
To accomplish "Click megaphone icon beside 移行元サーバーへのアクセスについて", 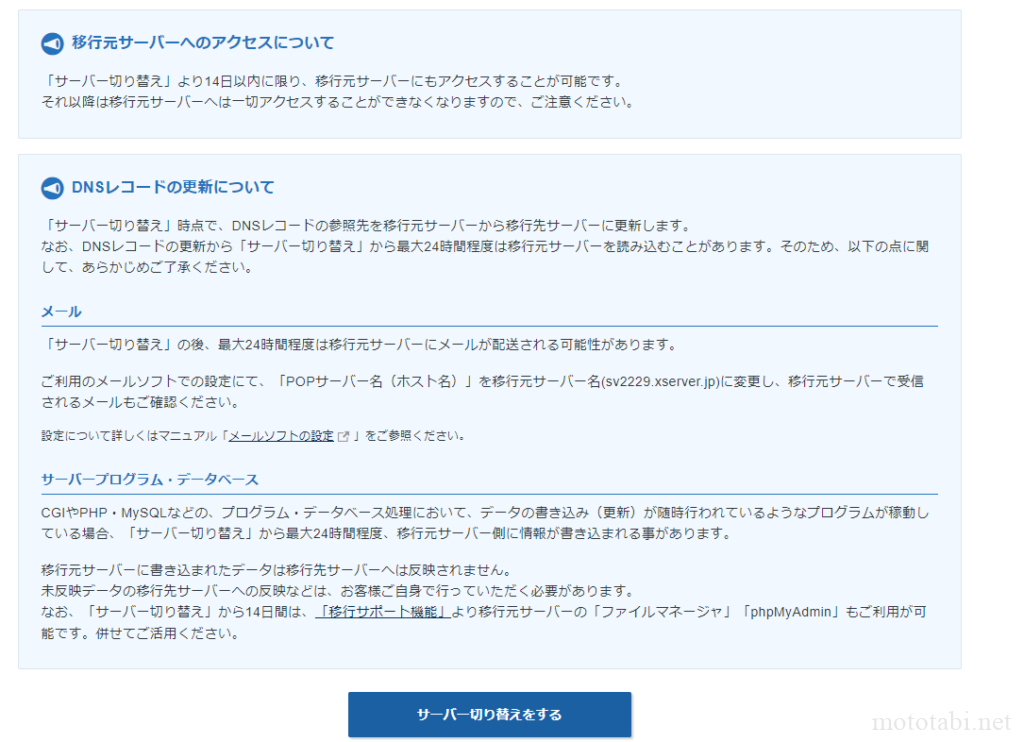I will coord(52,44).
